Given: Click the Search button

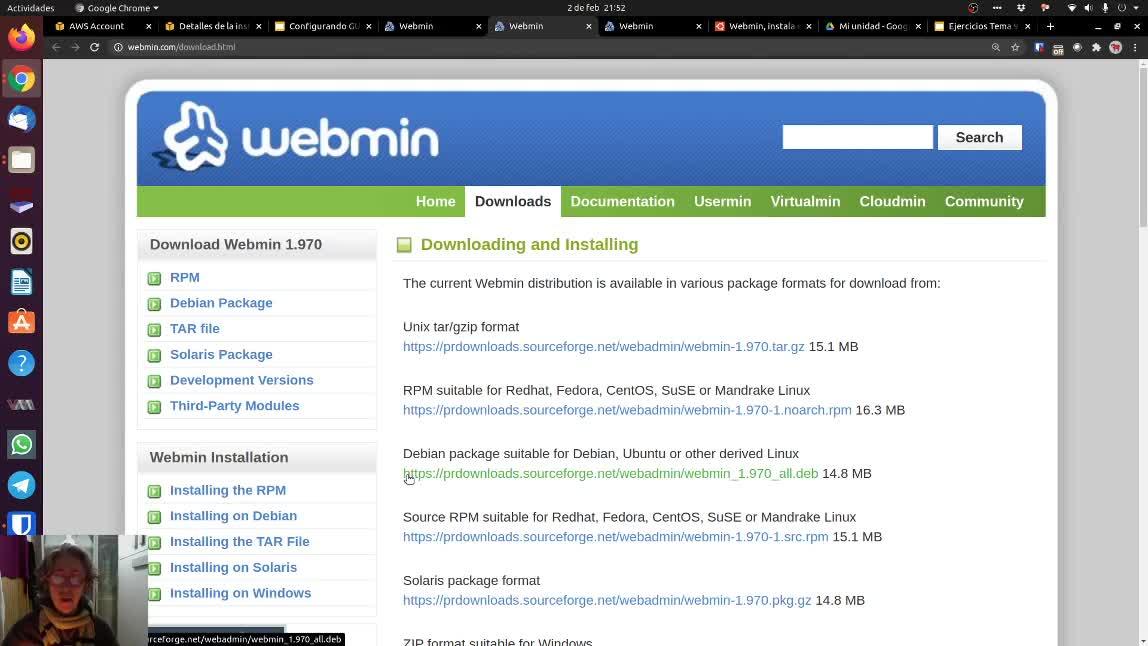Looking at the screenshot, I should [980, 137].
